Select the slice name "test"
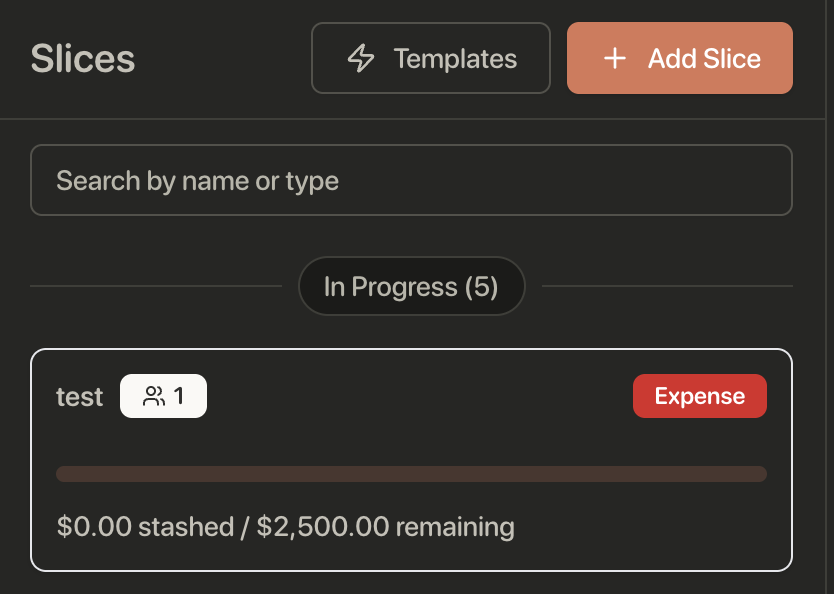834x594 pixels. (79, 397)
